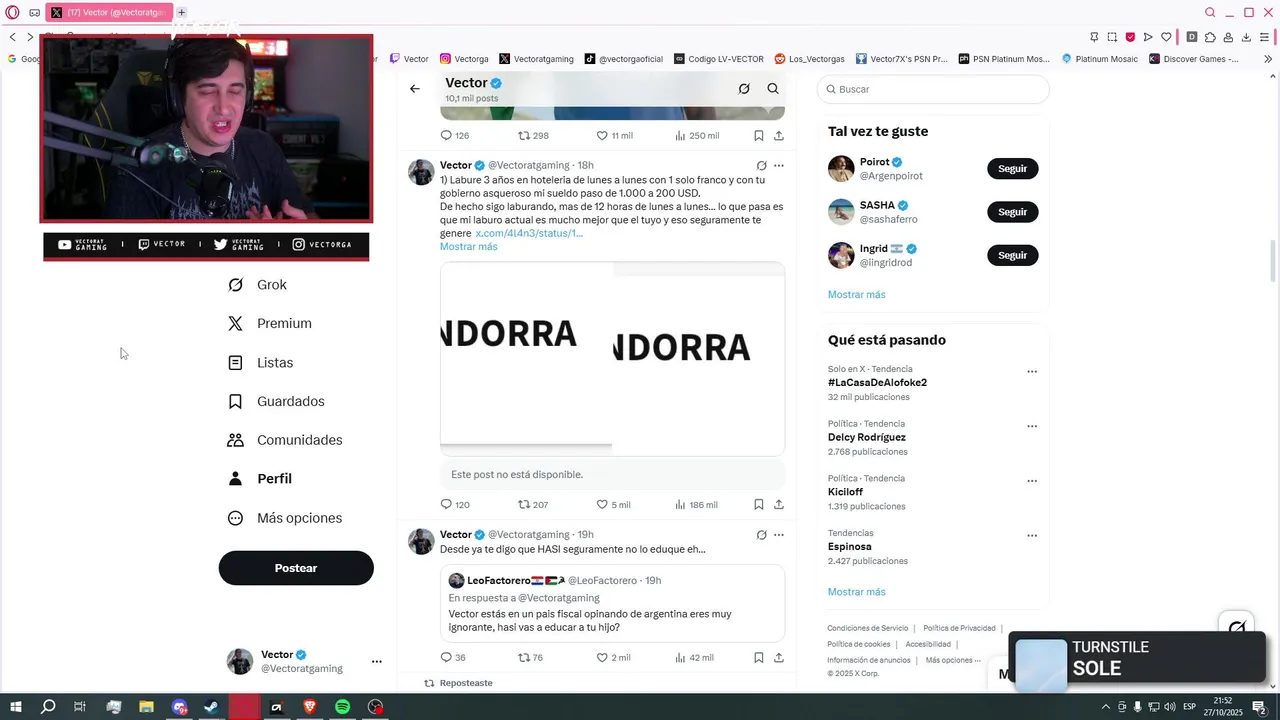Click the Buscar search field

pyautogui.click(x=933, y=89)
